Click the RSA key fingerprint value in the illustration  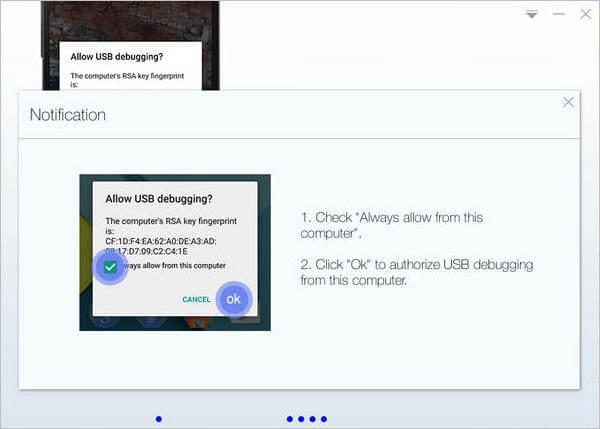tap(161, 246)
